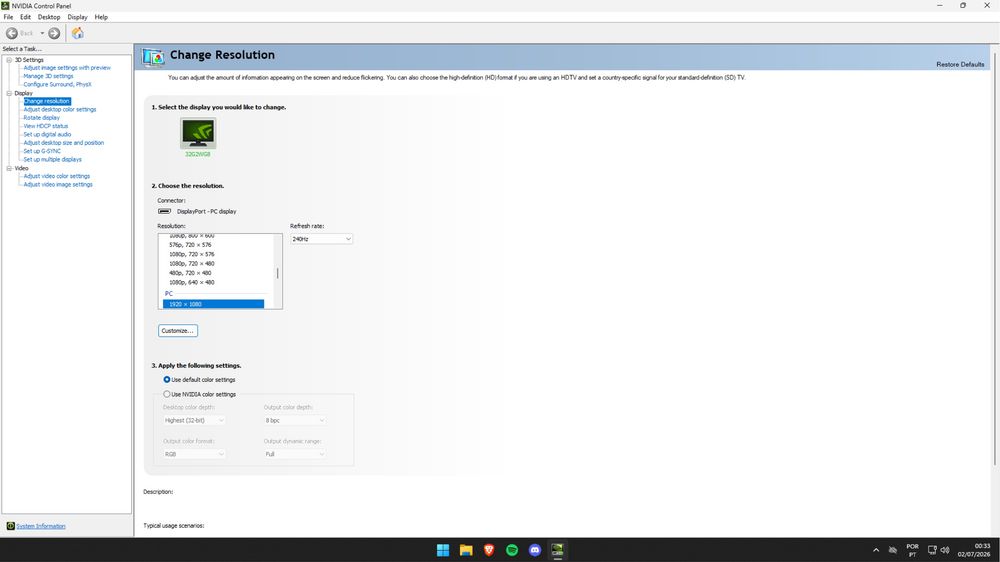Click the POR PT language indicator

click(x=913, y=550)
